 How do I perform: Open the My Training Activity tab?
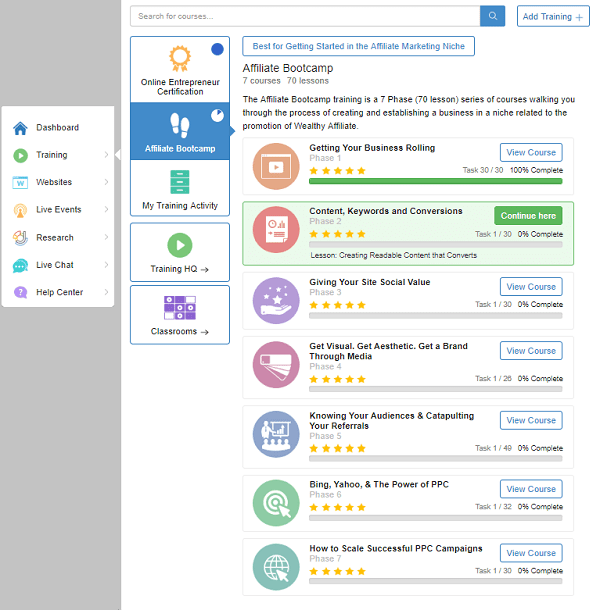pyautogui.click(x=180, y=188)
